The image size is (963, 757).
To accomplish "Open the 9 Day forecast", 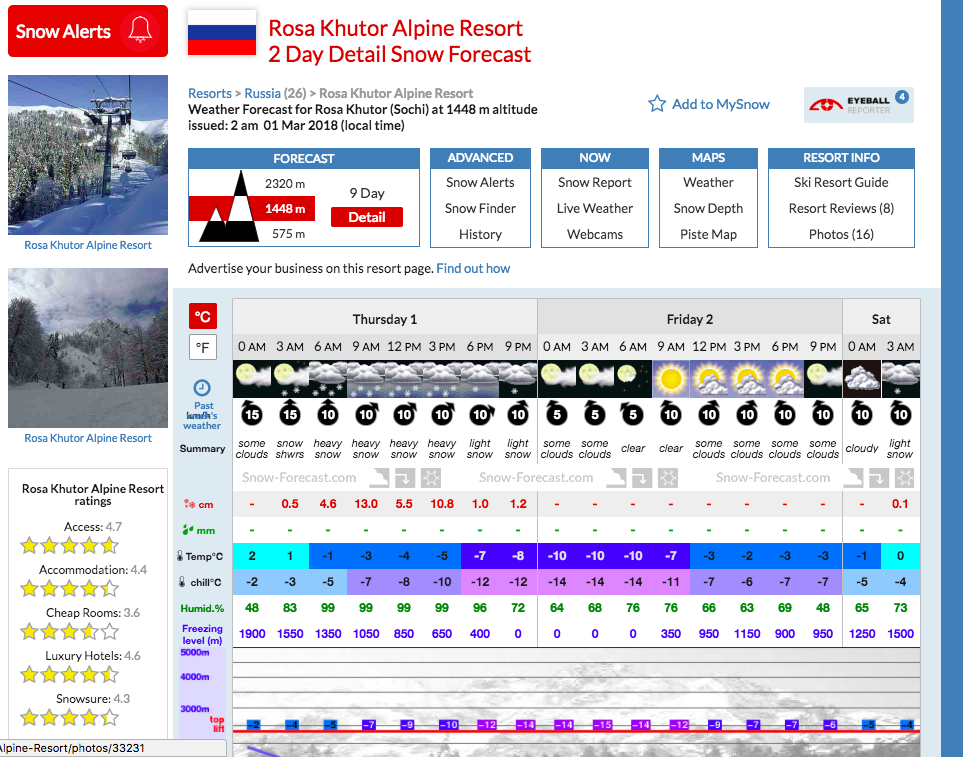I will [x=367, y=193].
